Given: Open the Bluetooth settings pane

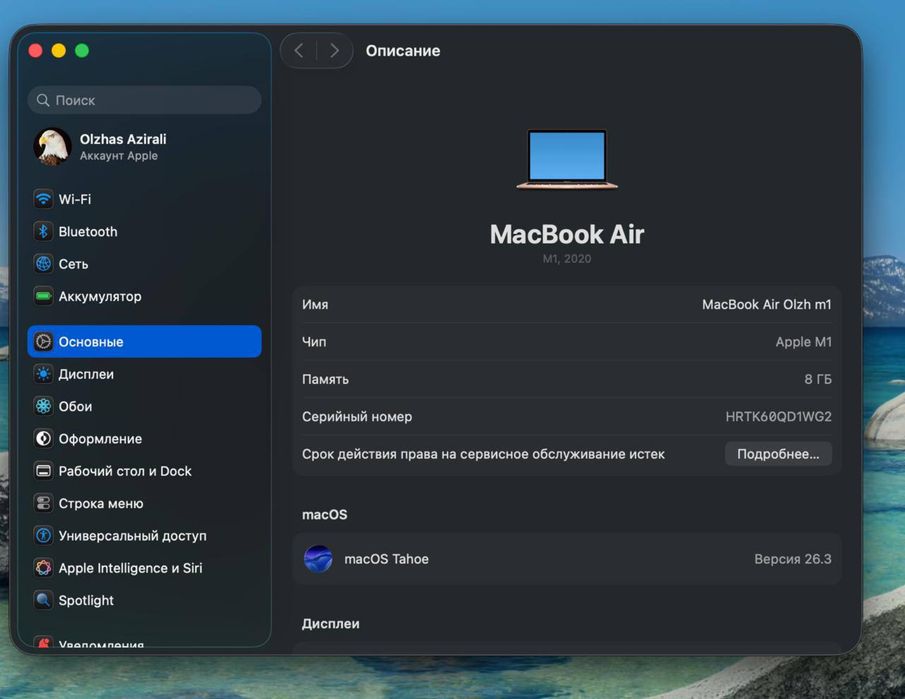Looking at the screenshot, I should 144,231.
